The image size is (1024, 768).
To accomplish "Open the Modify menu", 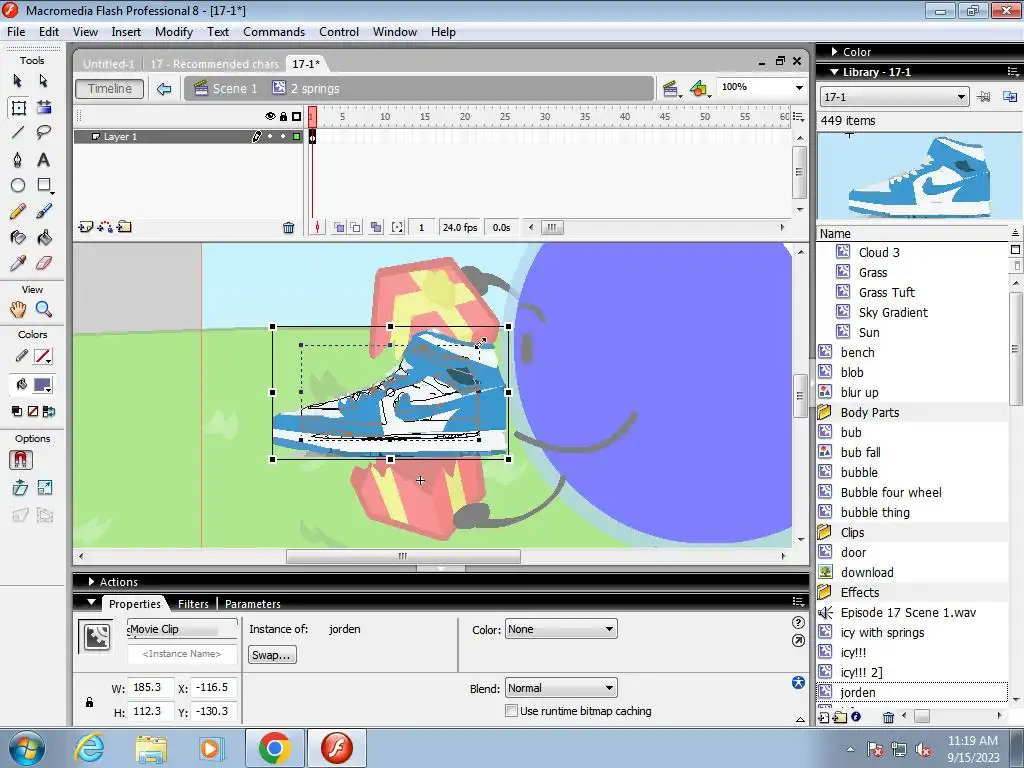I will [174, 31].
